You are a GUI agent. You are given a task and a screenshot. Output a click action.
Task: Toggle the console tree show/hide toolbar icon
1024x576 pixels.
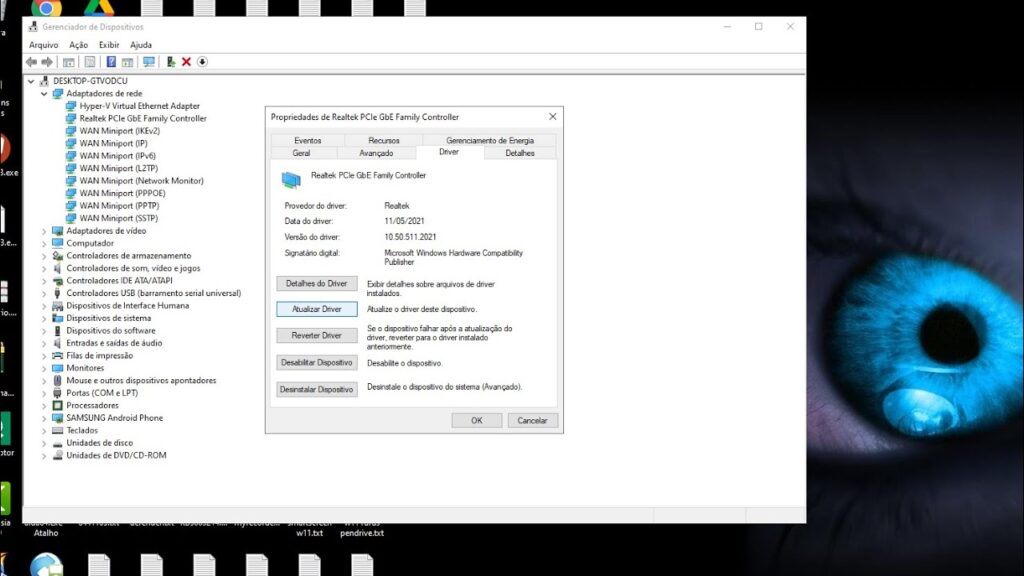click(69, 62)
